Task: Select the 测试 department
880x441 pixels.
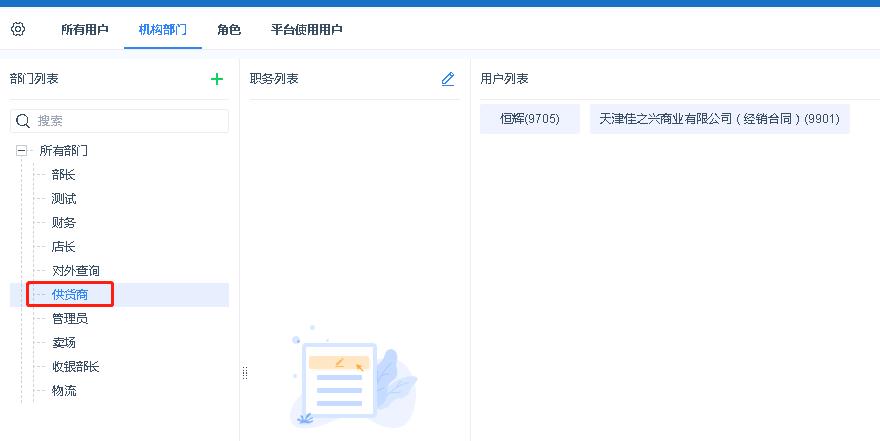Action: pyautogui.click(x=63, y=199)
